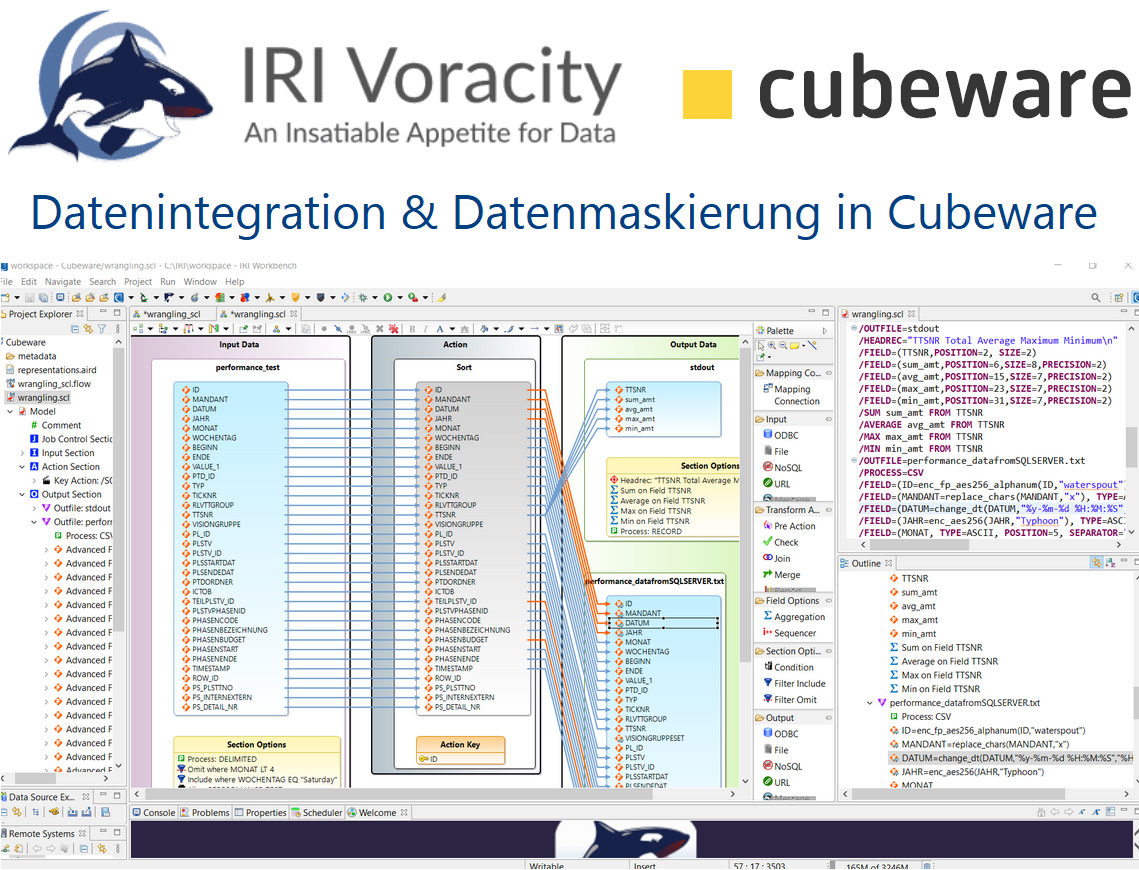Click the script editor vertical scrollbar thumb

pyautogui.click(x=1132, y=447)
